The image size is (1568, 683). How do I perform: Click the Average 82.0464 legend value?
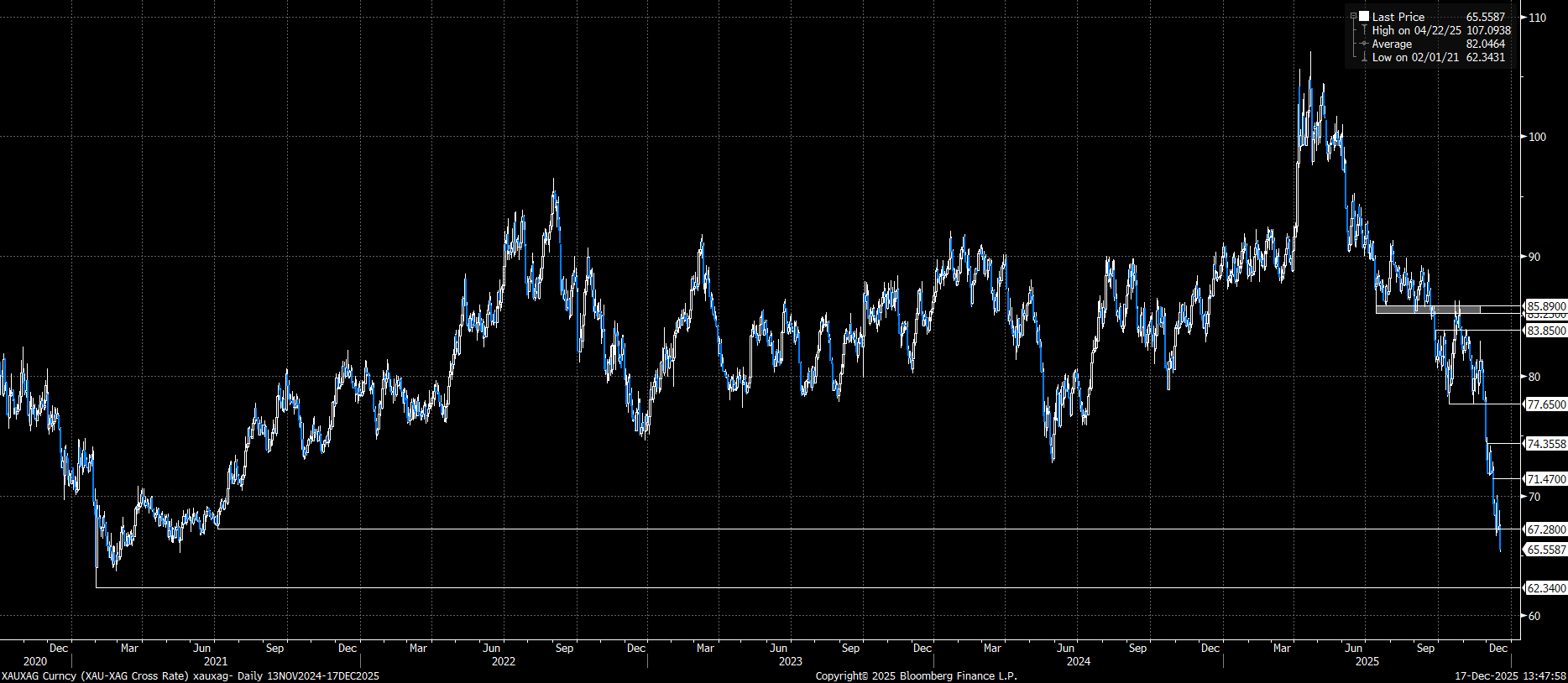tap(1485, 44)
